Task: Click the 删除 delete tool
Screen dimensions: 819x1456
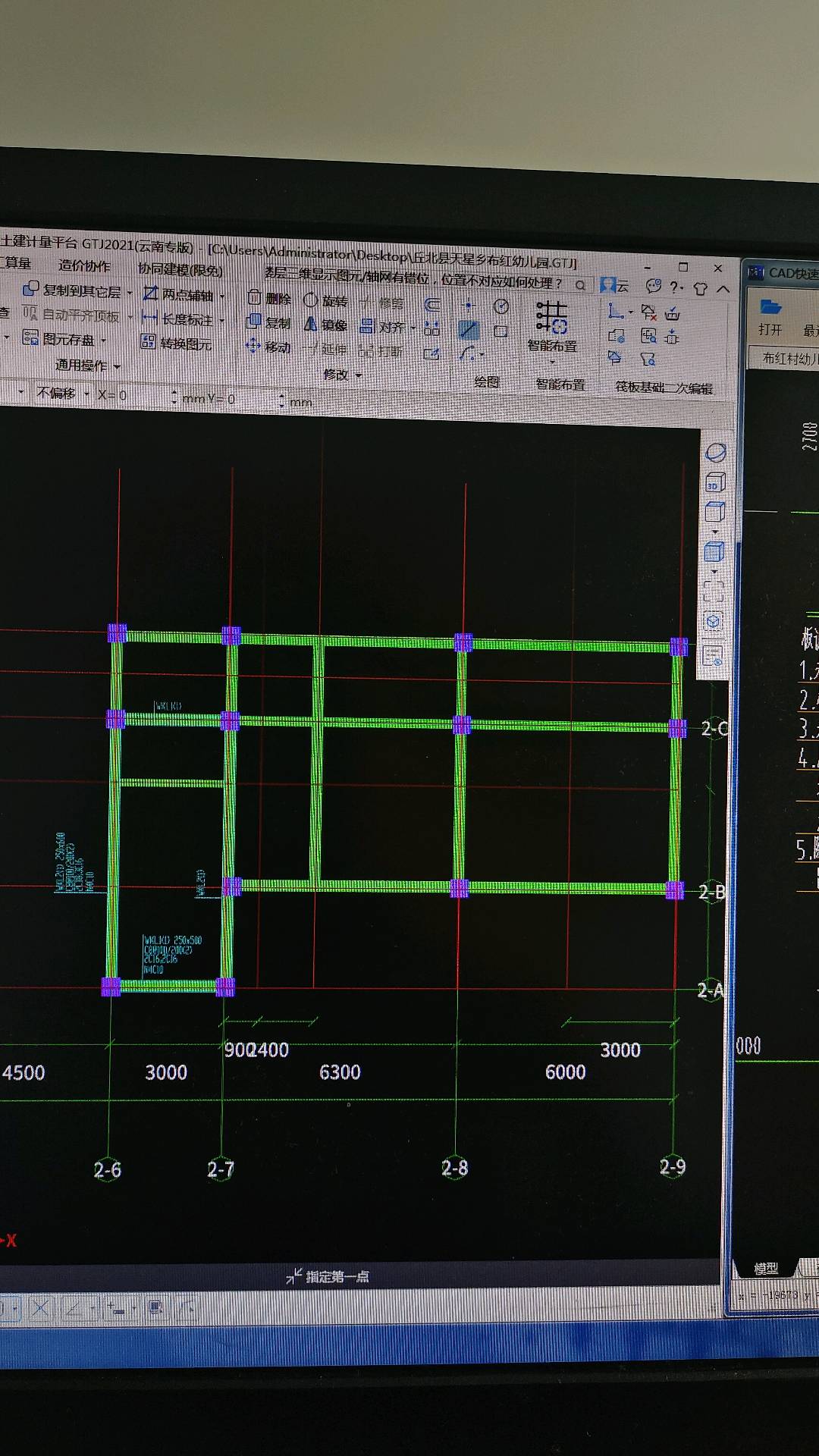Action: pyautogui.click(x=269, y=298)
